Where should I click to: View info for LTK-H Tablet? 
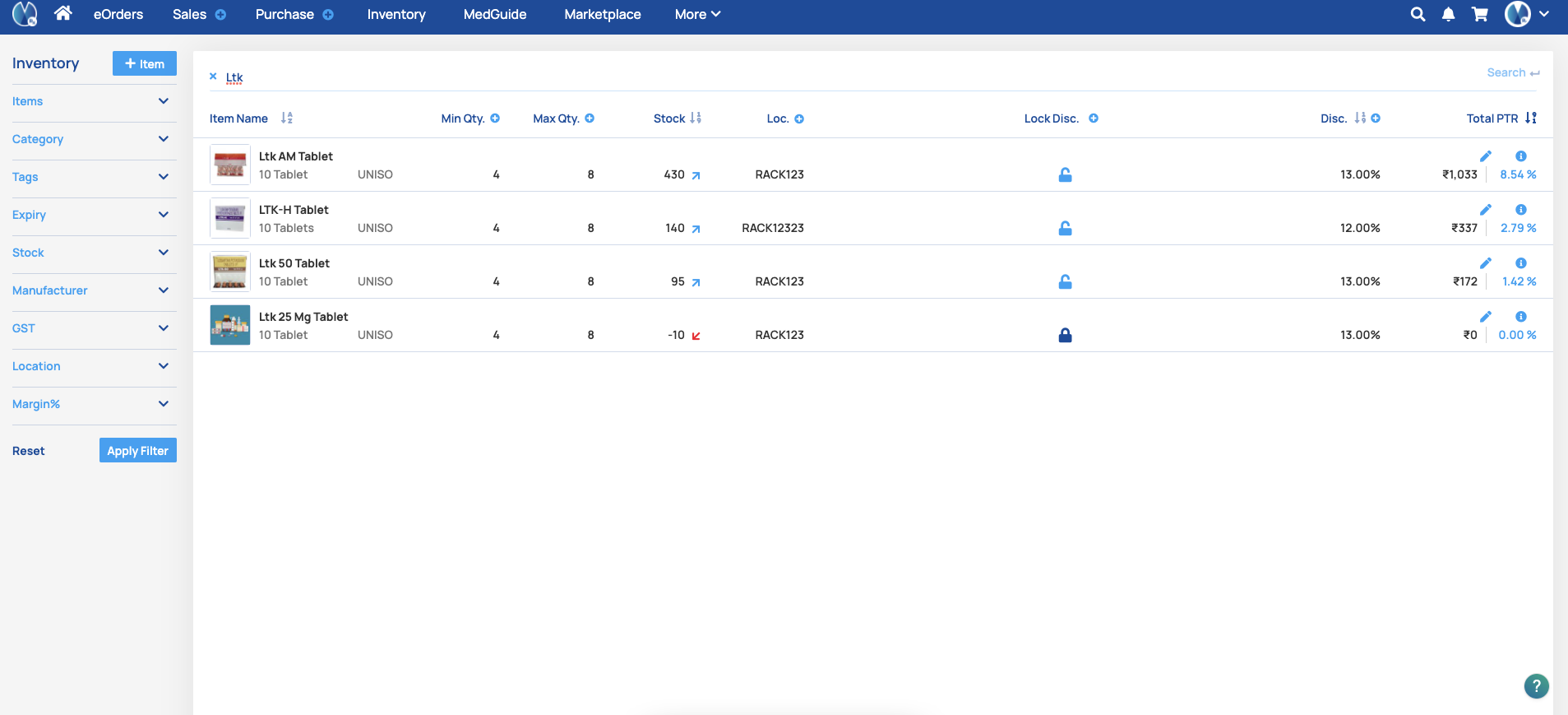[x=1520, y=210]
